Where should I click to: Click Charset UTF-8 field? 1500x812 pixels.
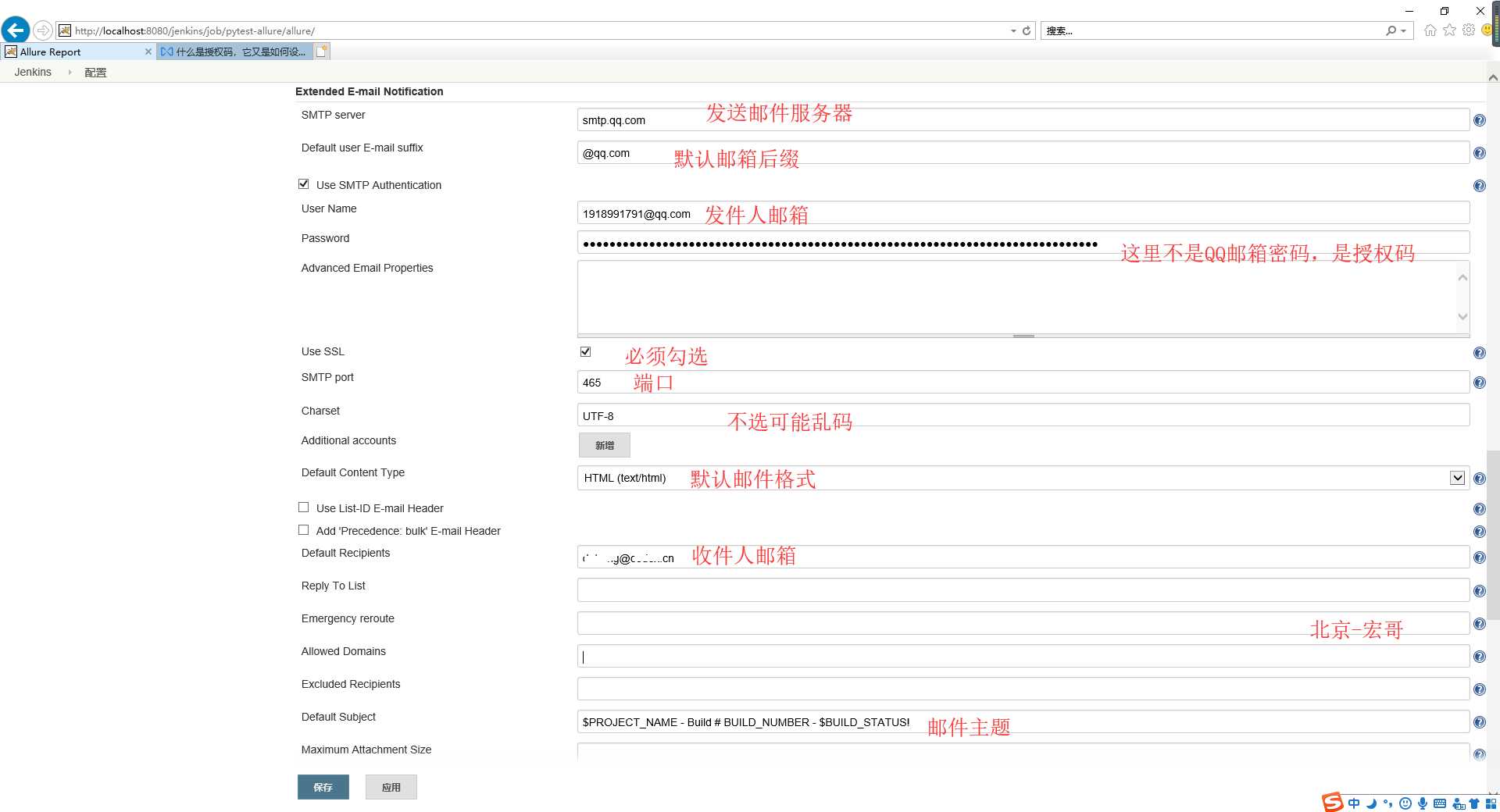tap(1023, 415)
